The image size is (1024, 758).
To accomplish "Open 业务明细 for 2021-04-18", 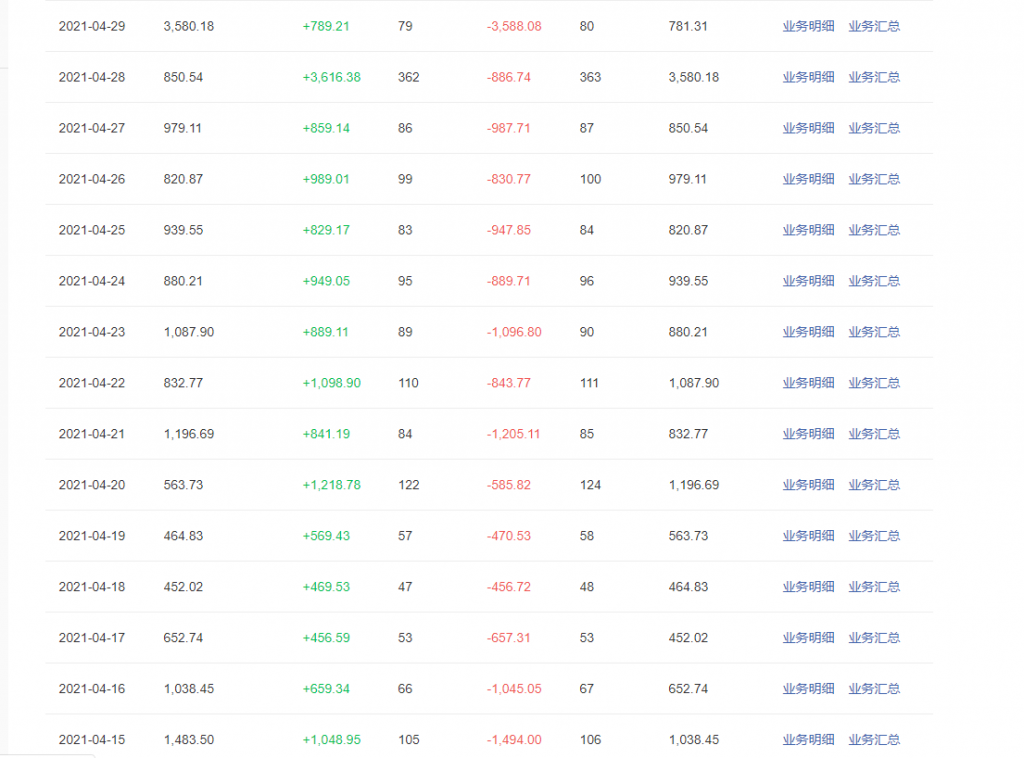I will tap(808, 587).
